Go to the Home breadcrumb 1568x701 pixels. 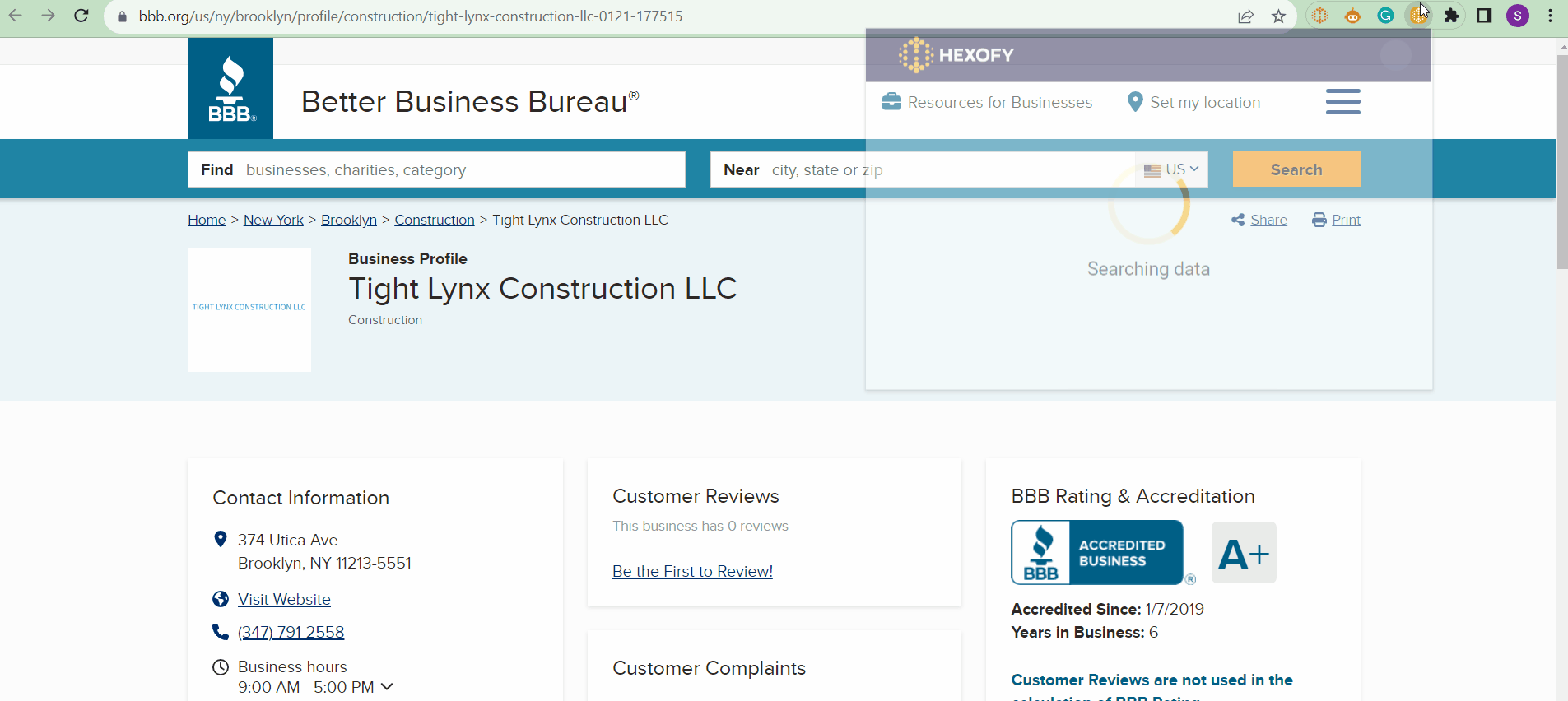click(207, 220)
